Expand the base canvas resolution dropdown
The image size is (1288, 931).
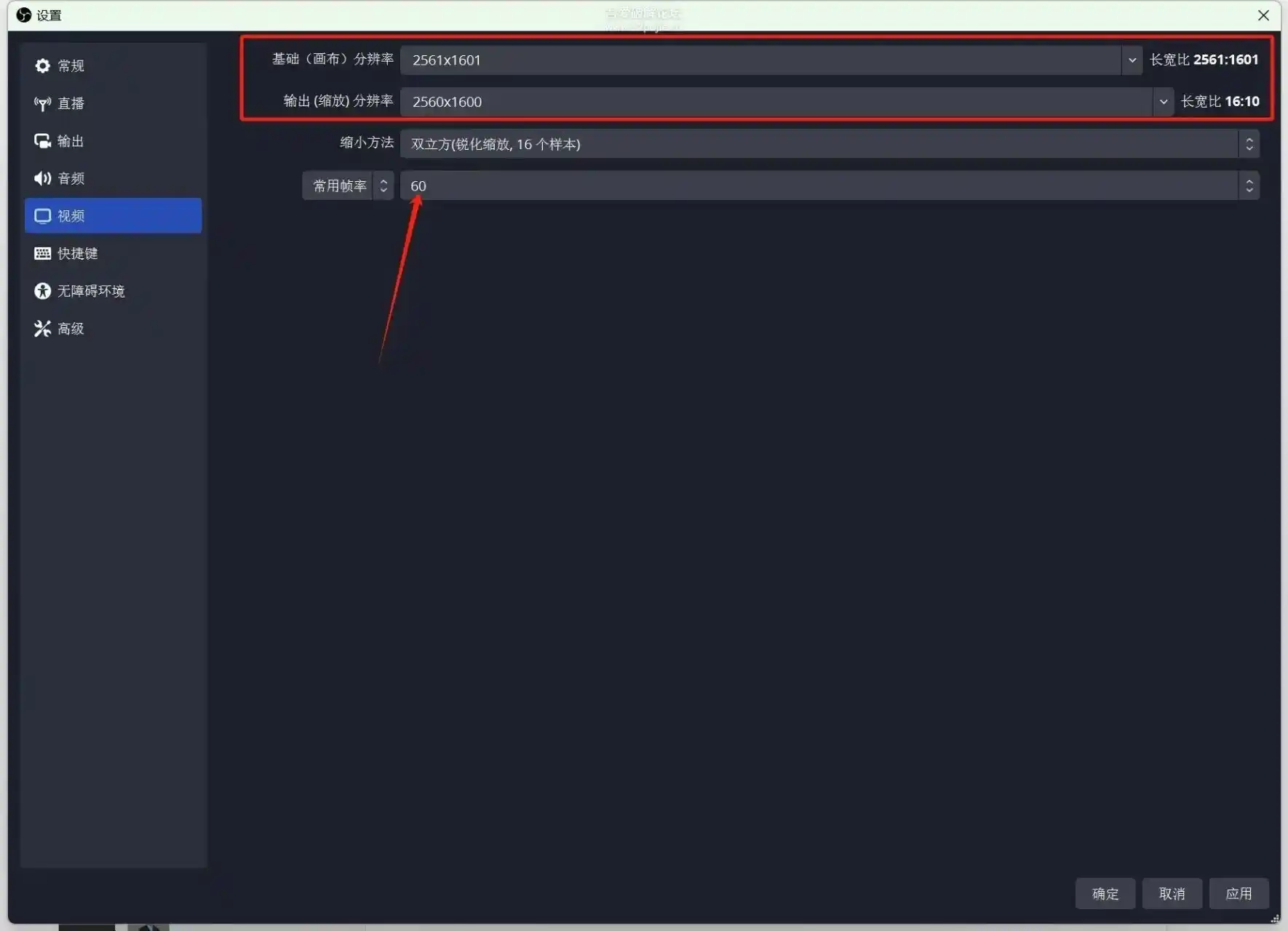pos(1132,60)
